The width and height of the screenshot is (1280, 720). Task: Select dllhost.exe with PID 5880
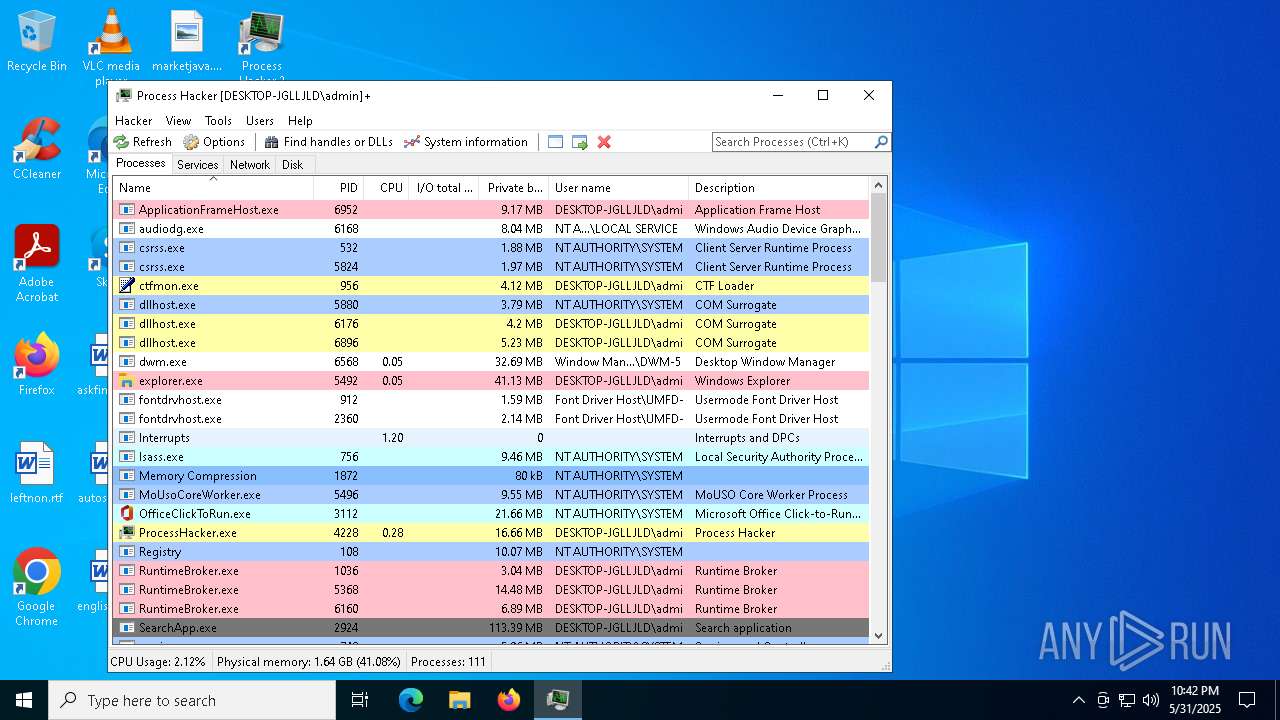point(491,305)
